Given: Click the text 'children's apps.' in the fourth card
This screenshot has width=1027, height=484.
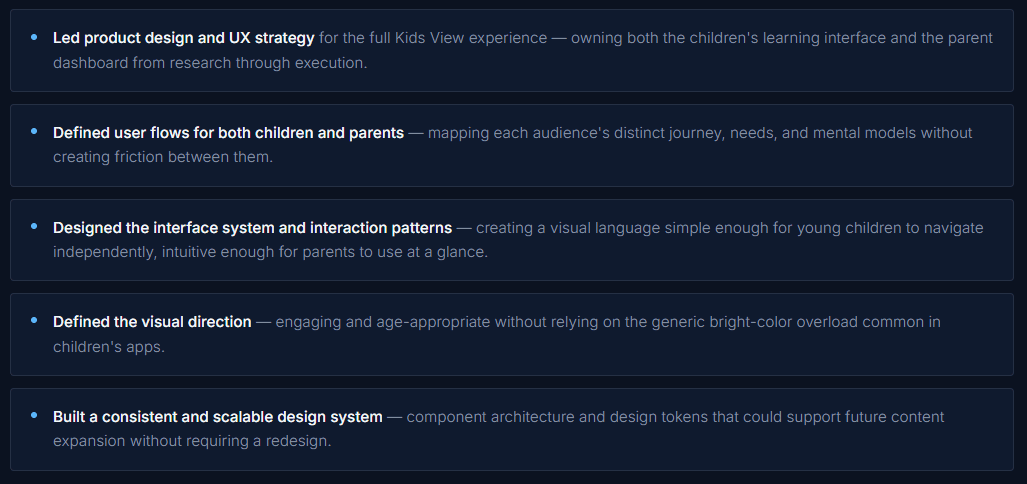Looking at the screenshot, I should (108, 347).
